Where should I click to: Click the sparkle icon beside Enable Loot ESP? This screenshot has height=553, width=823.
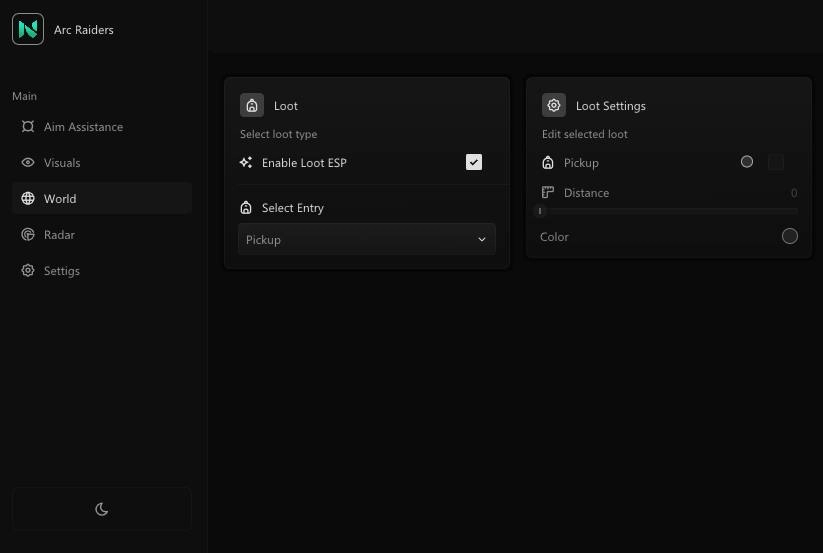246,163
